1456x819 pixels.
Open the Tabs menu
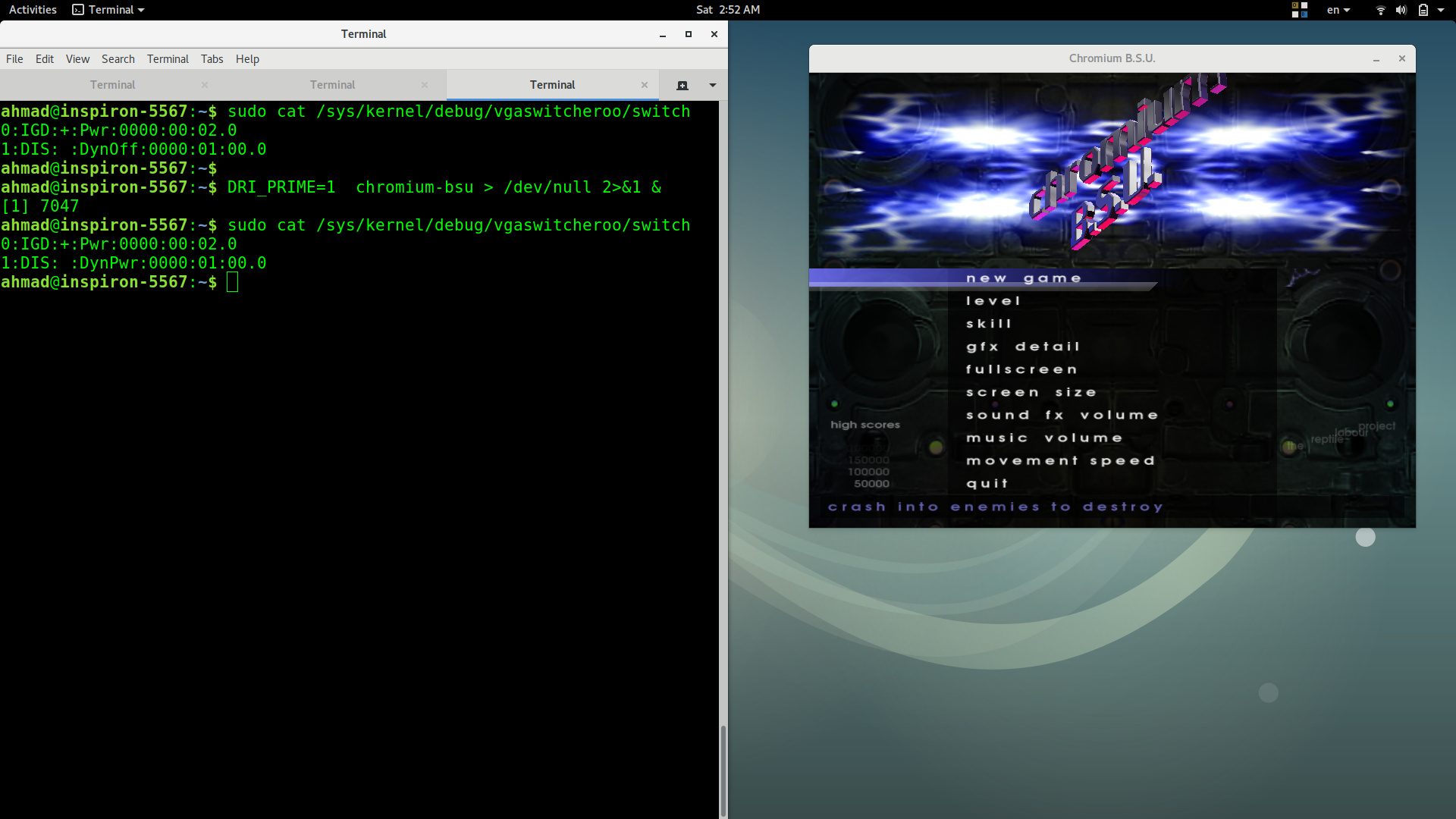tap(212, 59)
